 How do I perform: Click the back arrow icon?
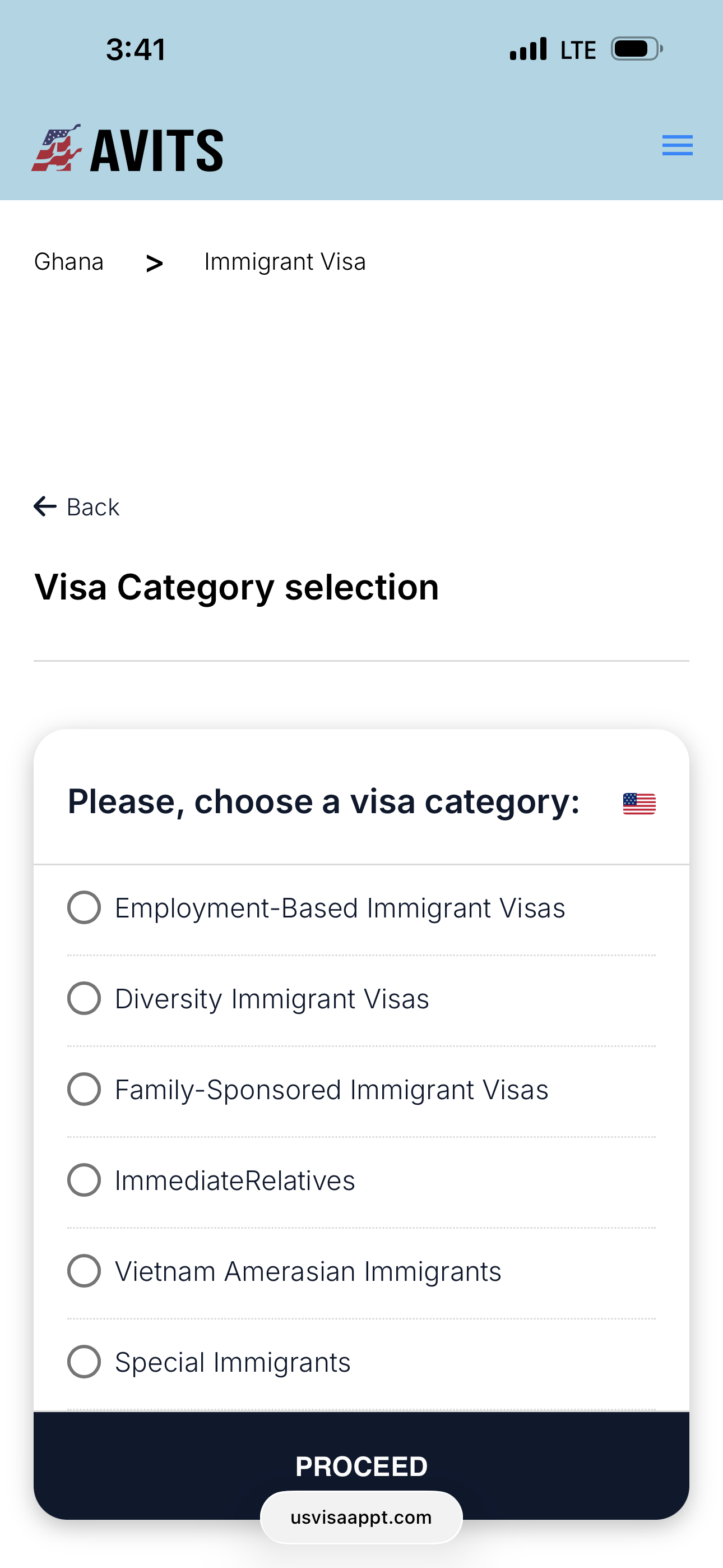45,506
